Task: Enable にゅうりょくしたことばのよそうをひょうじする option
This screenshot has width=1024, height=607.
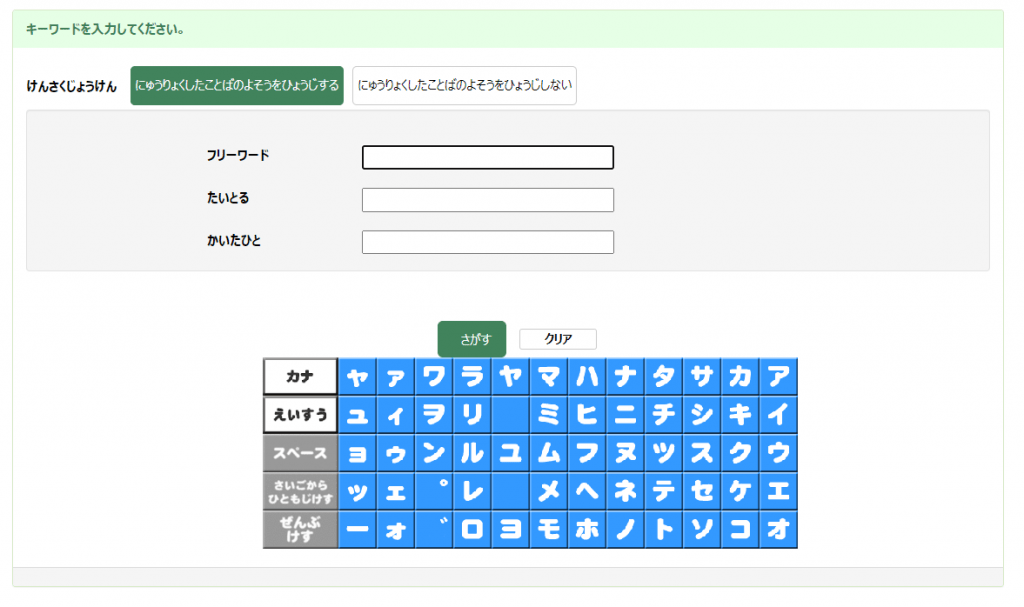Action: (237, 86)
